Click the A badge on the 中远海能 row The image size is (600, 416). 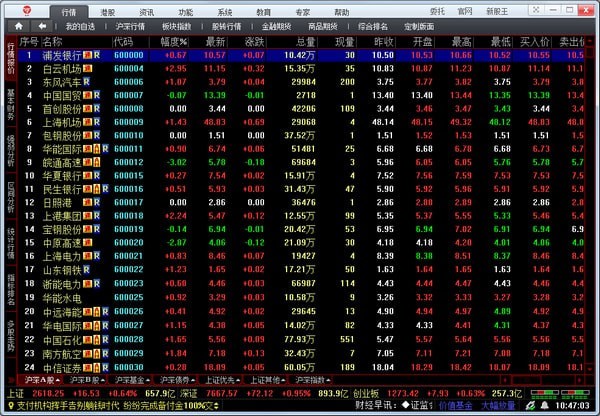(x=97, y=312)
